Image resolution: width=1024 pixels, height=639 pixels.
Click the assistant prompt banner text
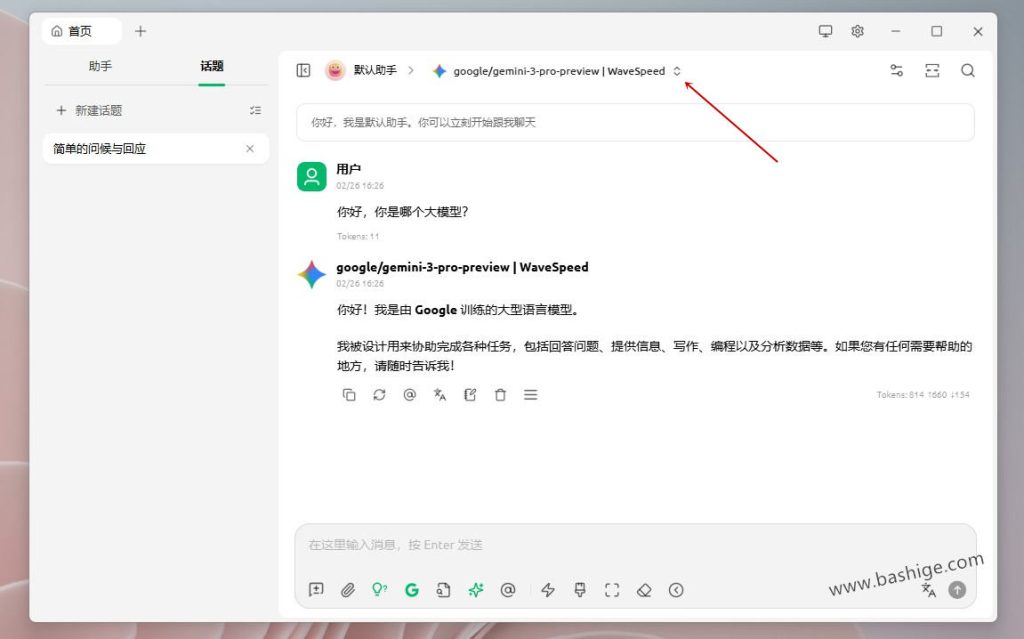[423, 122]
